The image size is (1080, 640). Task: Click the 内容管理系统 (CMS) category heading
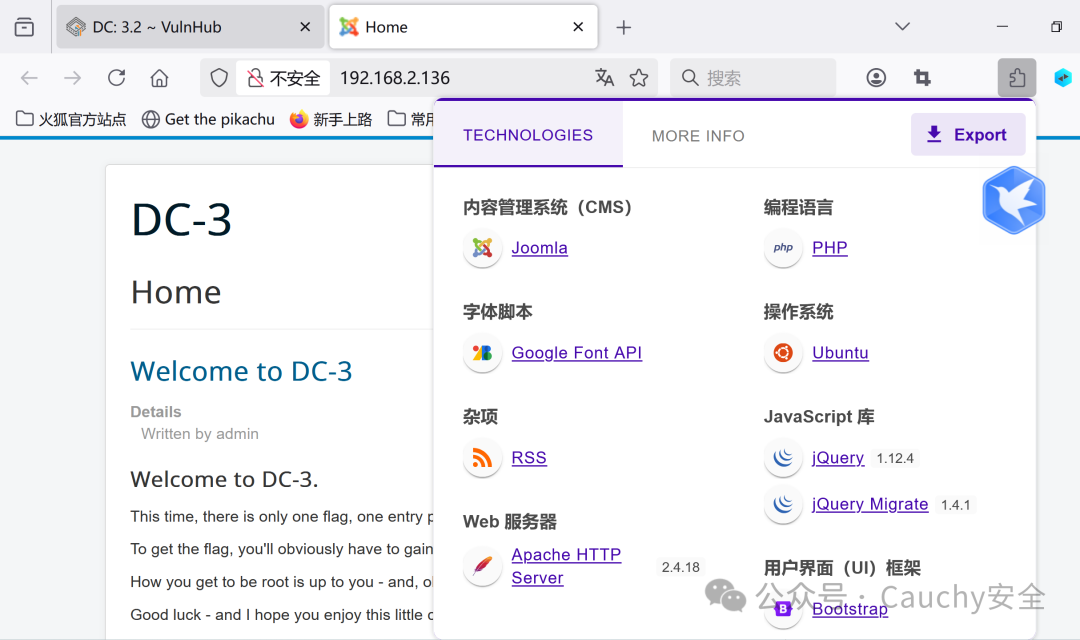coord(548,207)
